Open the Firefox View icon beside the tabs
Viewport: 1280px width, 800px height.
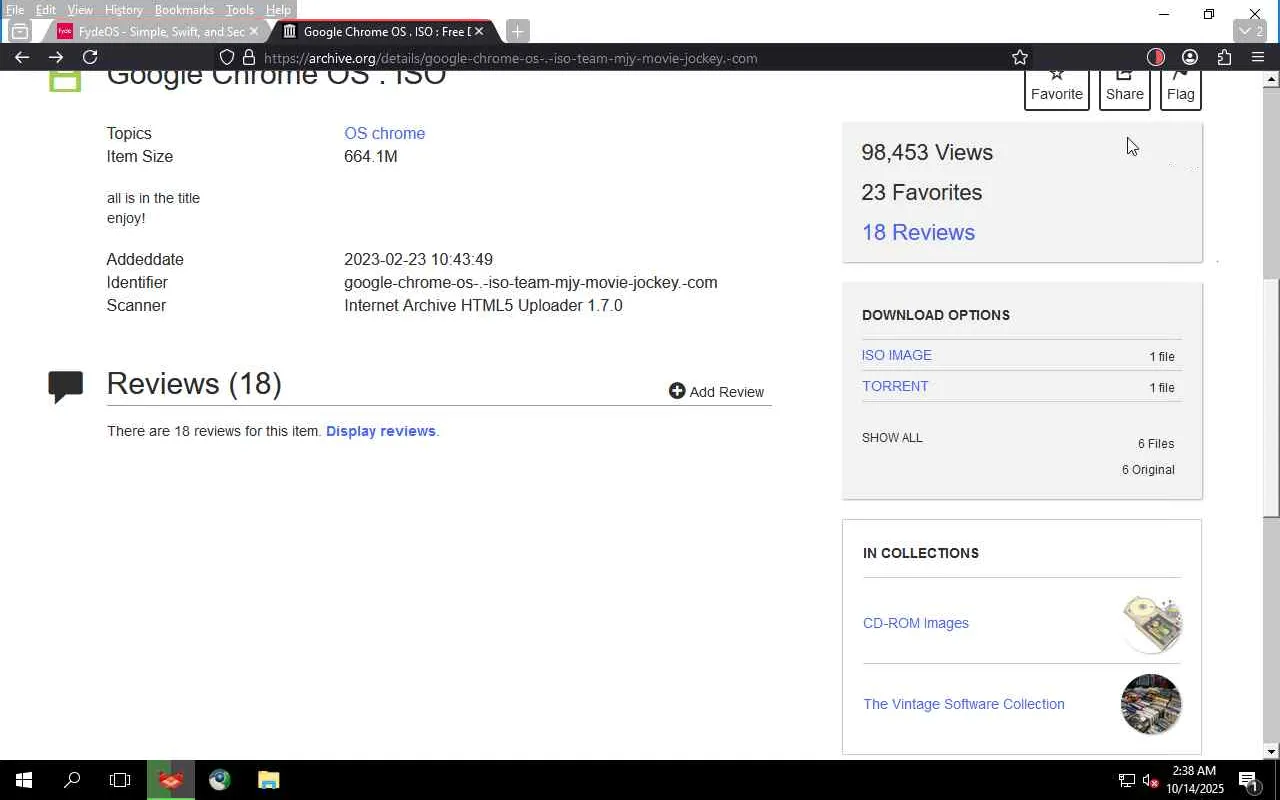point(19,31)
